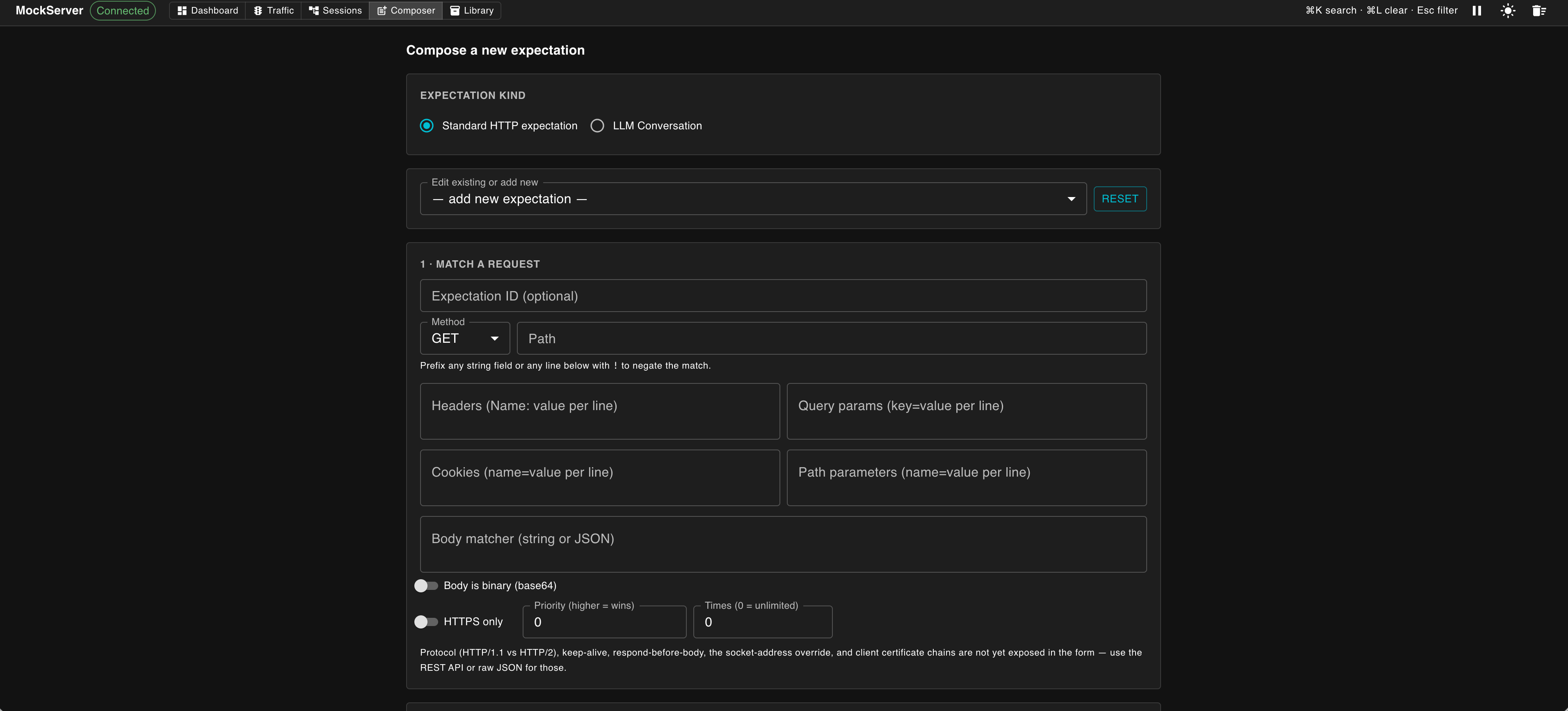
Task: Click the Times (0 = unlimited) field
Action: 763,622
